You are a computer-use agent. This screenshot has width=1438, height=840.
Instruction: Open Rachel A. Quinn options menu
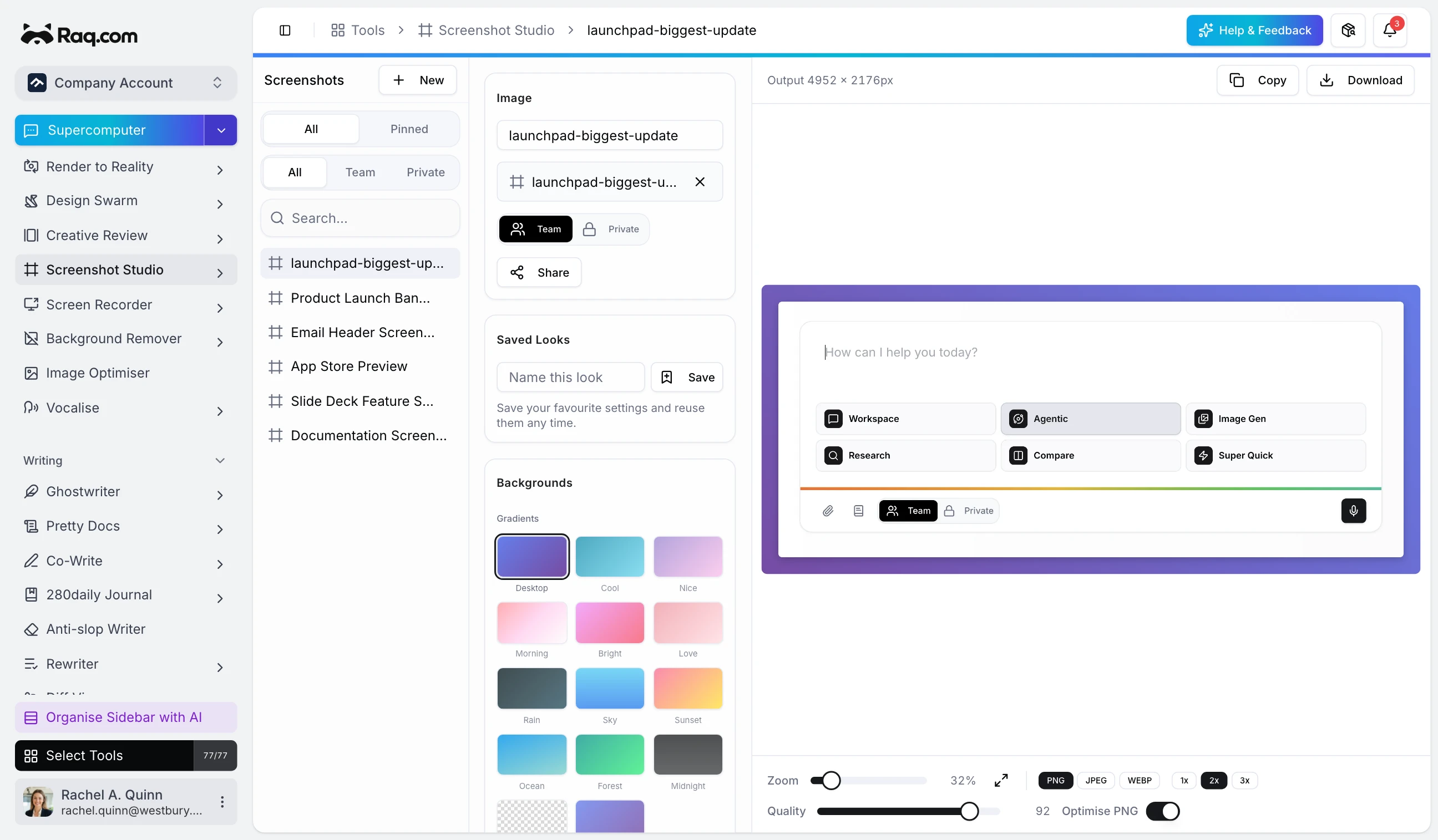click(x=222, y=802)
